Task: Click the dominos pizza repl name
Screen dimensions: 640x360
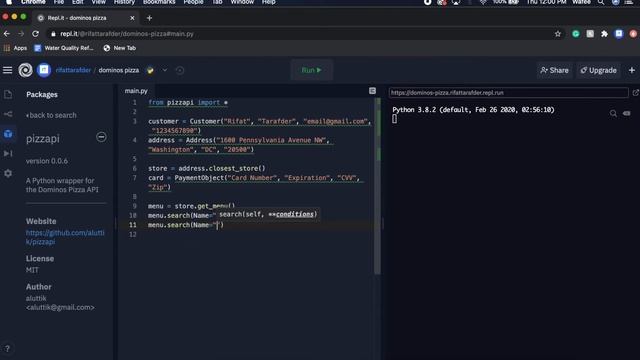Action: 119,70
